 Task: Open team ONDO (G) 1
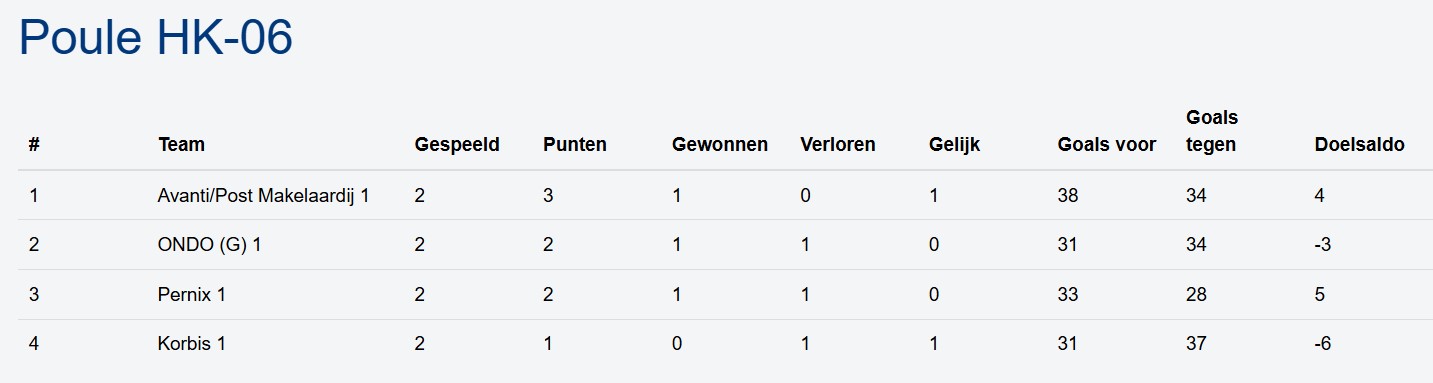pyautogui.click(x=210, y=245)
